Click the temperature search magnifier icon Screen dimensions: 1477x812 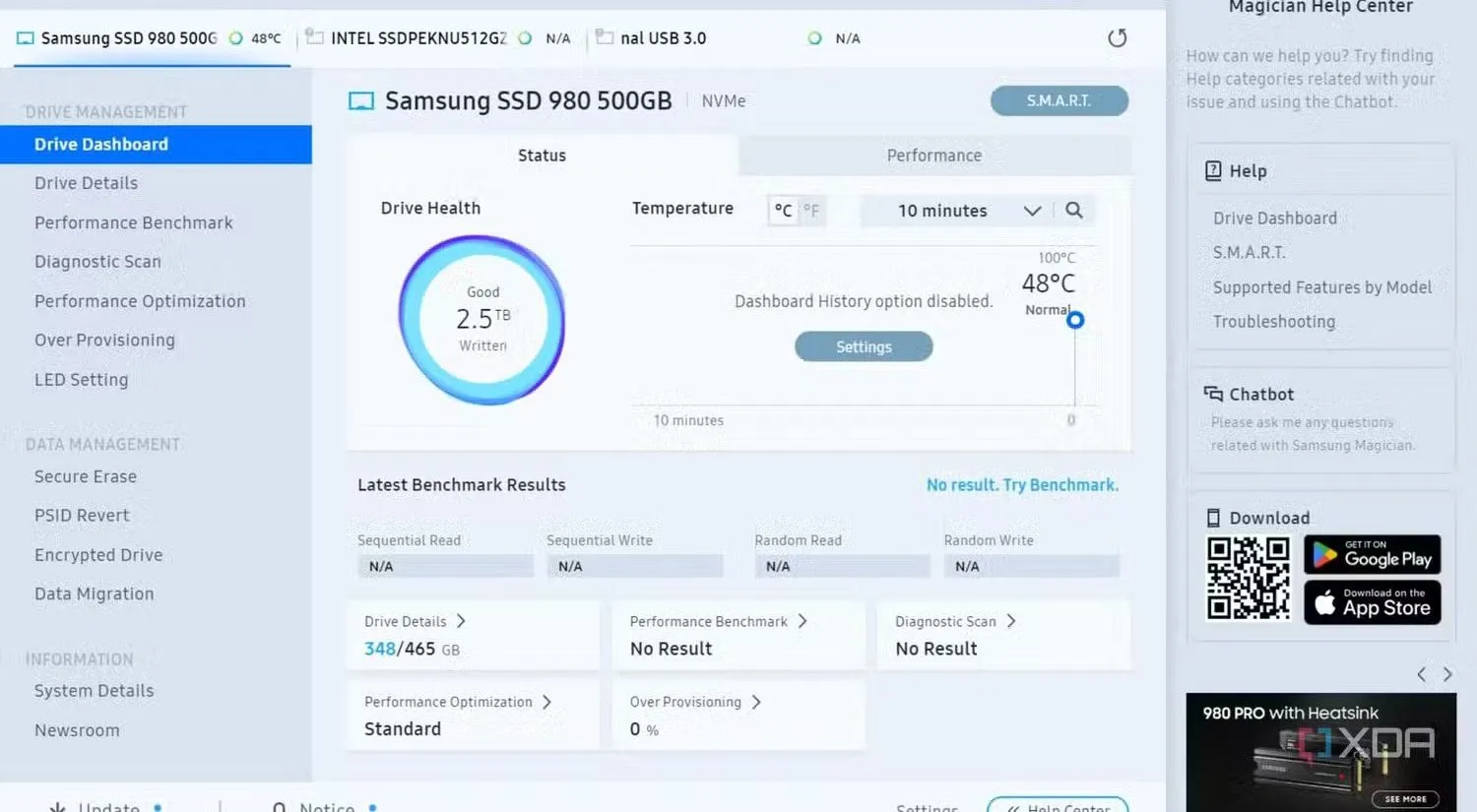point(1074,211)
